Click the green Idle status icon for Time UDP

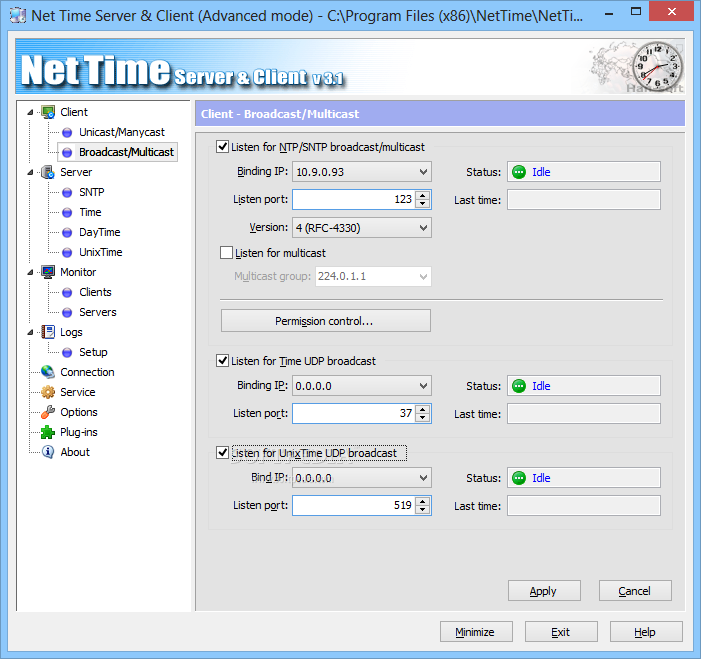pyautogui.click(x=519, y=386)
